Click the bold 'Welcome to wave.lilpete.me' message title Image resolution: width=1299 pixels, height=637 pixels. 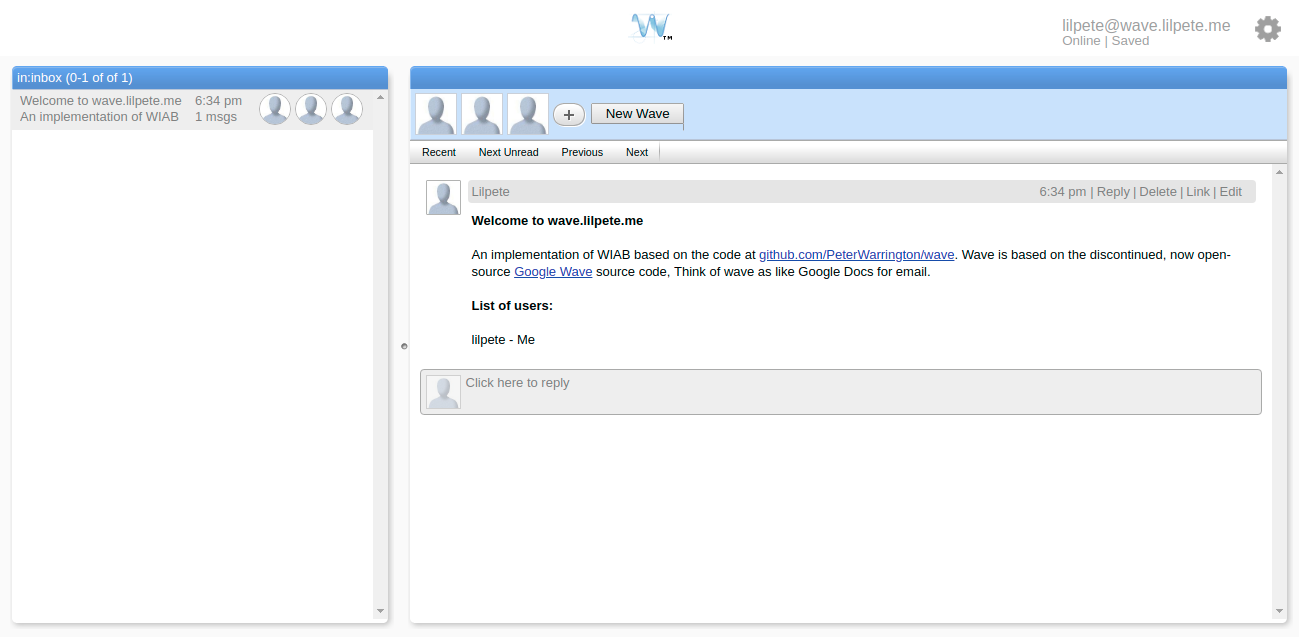[x=557, y=221]
